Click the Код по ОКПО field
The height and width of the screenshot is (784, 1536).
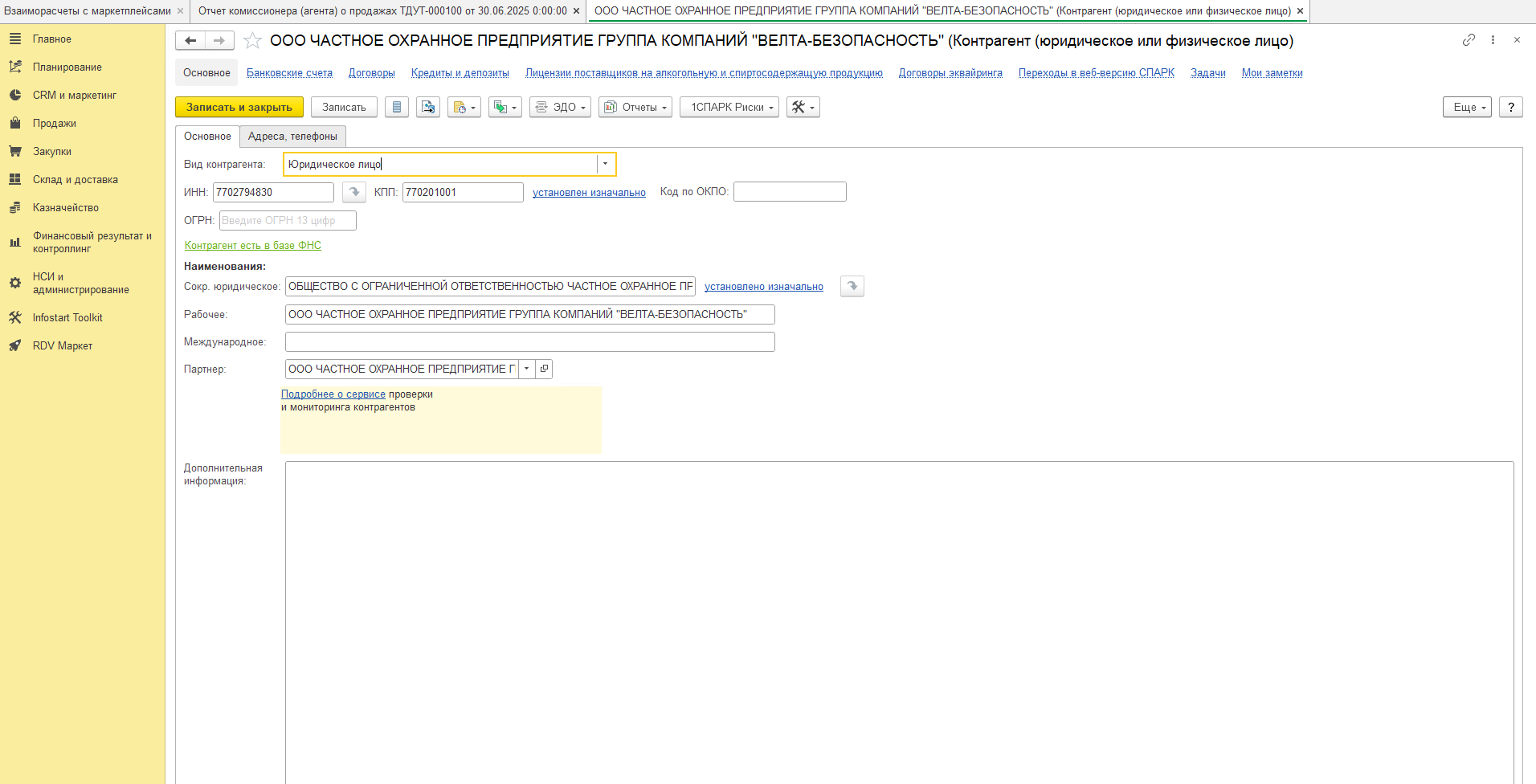click(x=790, y=191)
